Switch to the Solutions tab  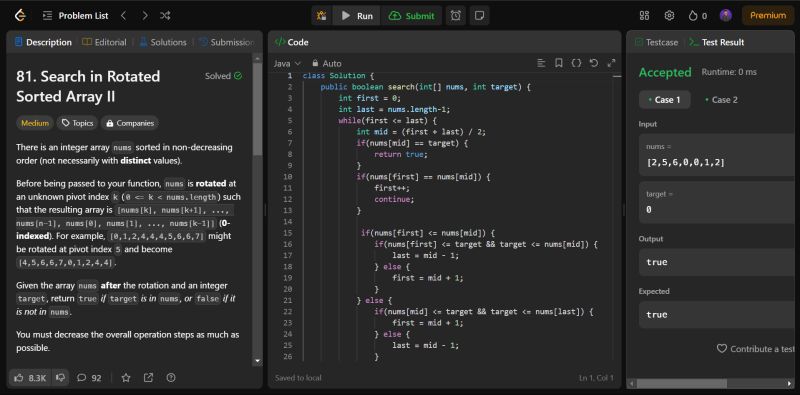(163, 42)
